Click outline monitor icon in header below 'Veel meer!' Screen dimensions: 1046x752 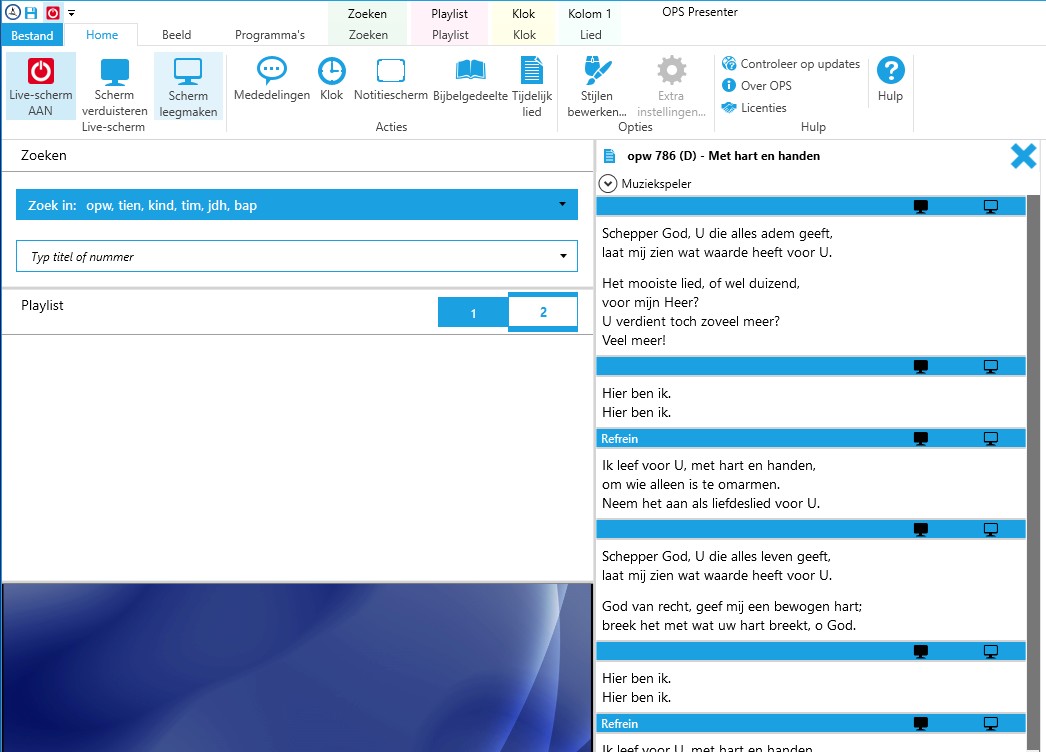point(991,366)
